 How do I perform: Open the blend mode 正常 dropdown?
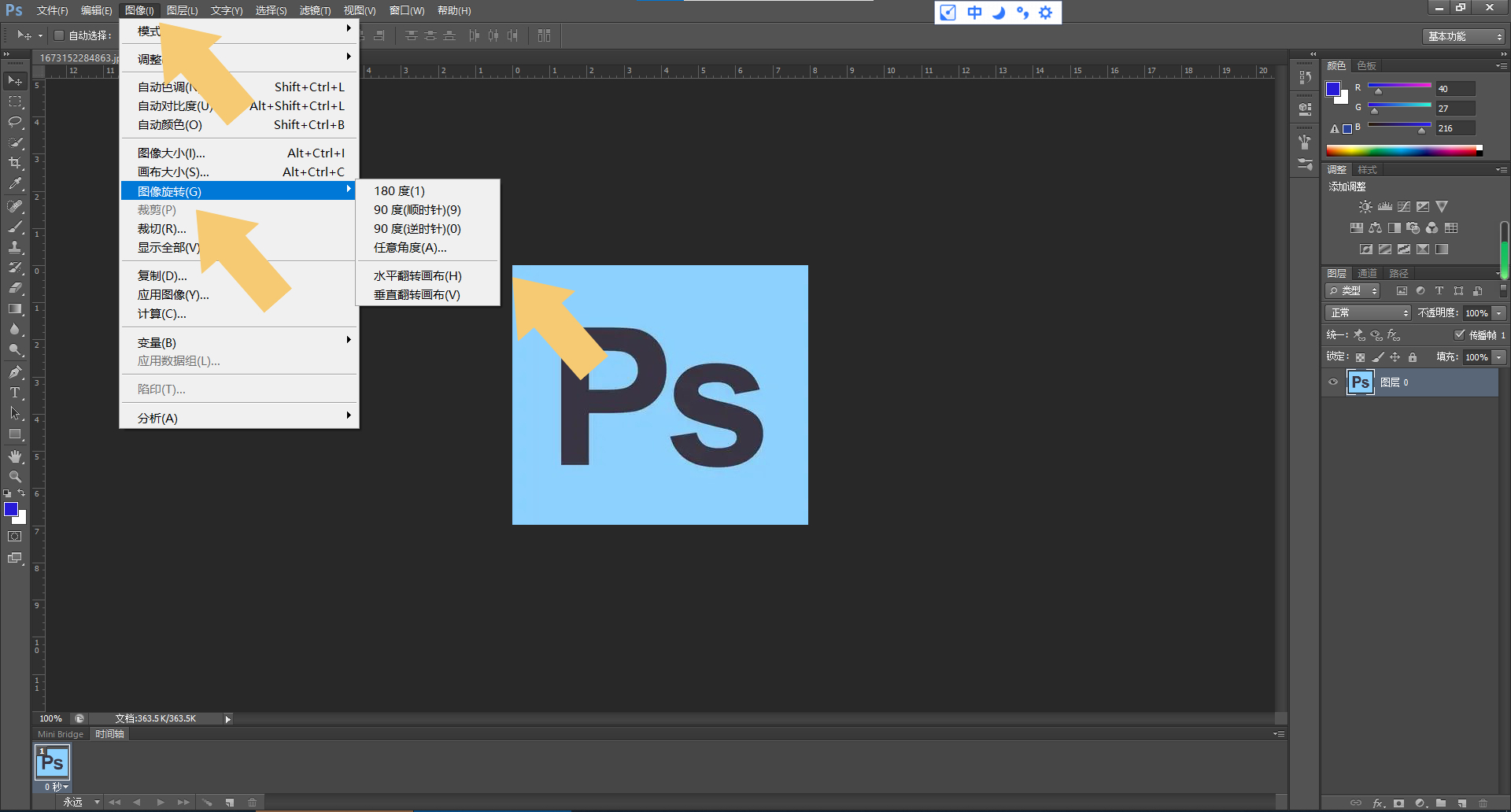(x=1368, y=313)
